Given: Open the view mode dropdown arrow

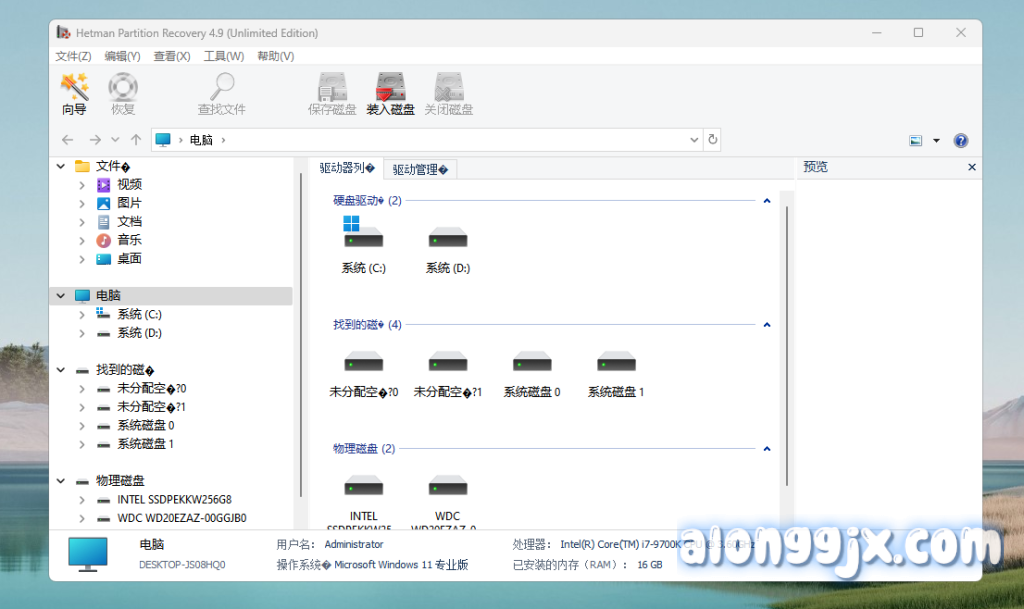Looking at the screenshot, I should click(936, 141).
